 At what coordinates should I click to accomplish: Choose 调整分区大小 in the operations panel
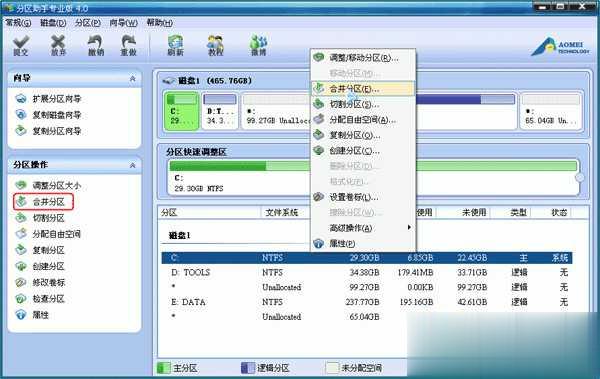coord(49,186)
